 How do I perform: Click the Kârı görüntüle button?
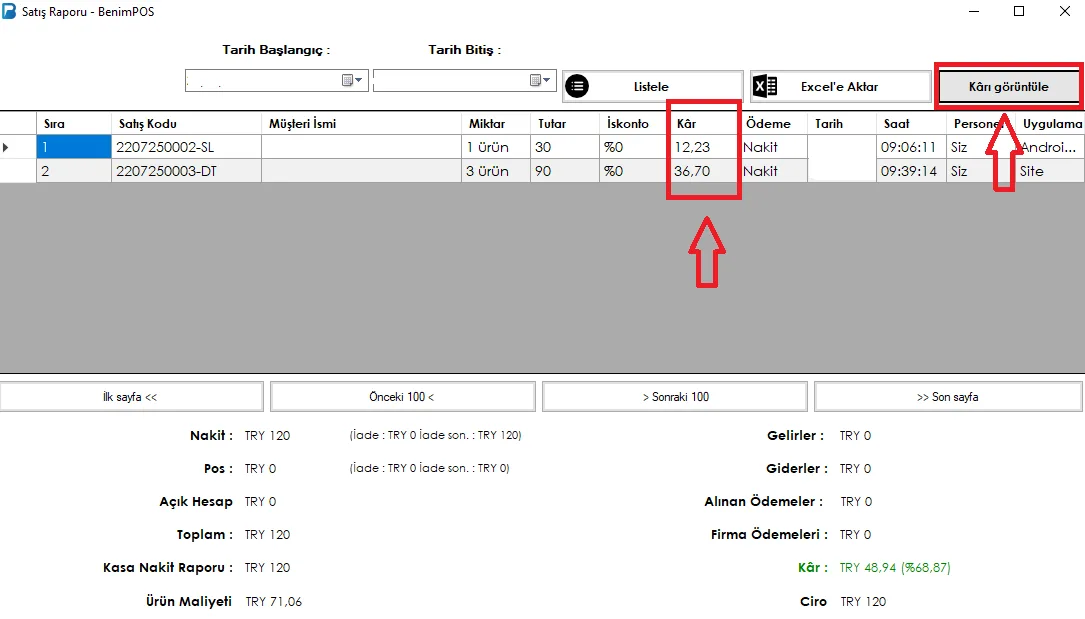(x=1008, y=86)
